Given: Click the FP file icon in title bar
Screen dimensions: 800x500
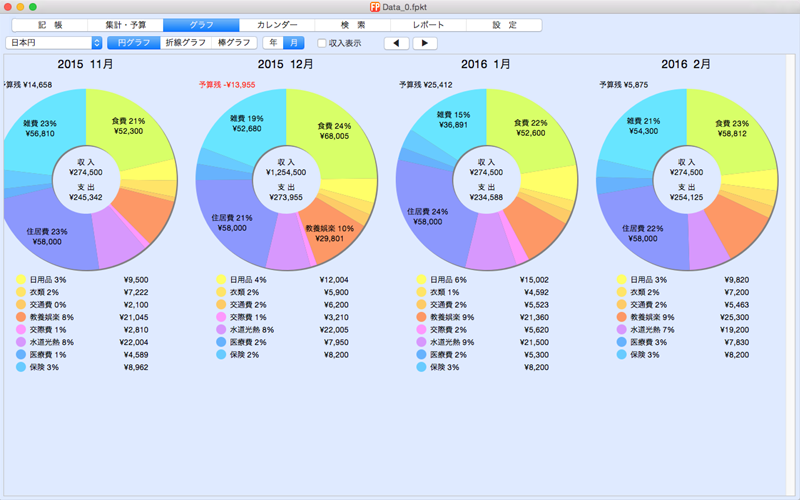Looking at the screenshot, I should click(x=375, y=7).
